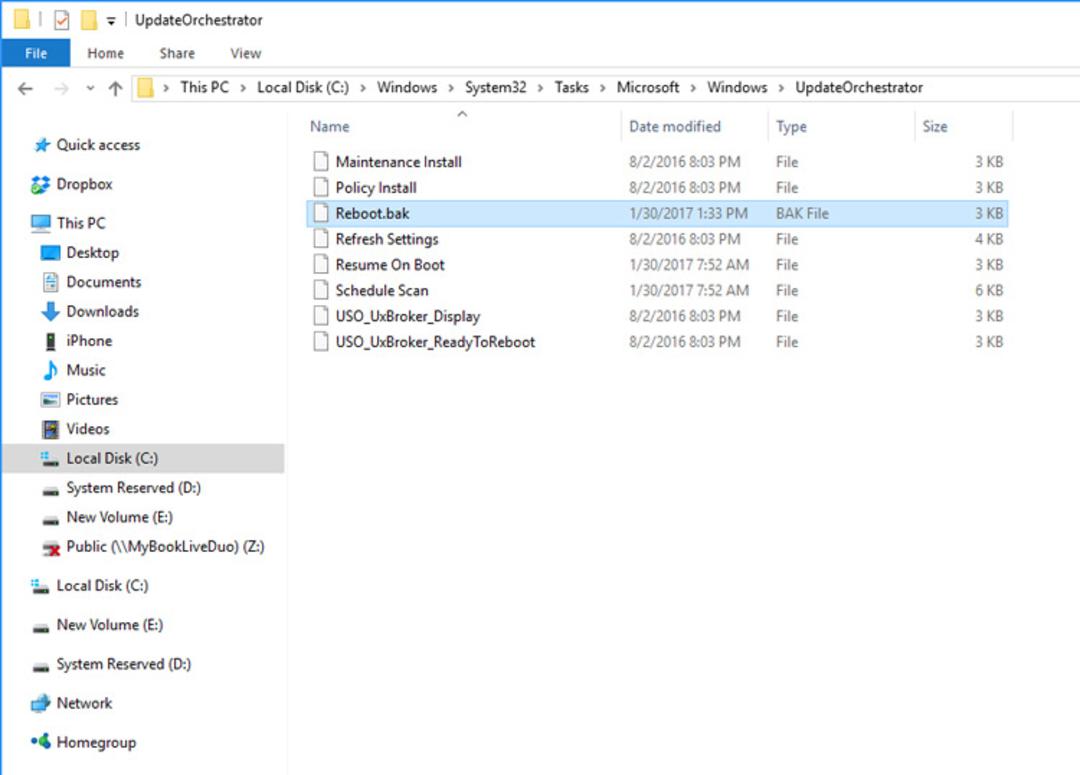Screen dimensions: 1080x775
Task: Click the New Folder quick access toolbar icon
Action: pos(89,20)
